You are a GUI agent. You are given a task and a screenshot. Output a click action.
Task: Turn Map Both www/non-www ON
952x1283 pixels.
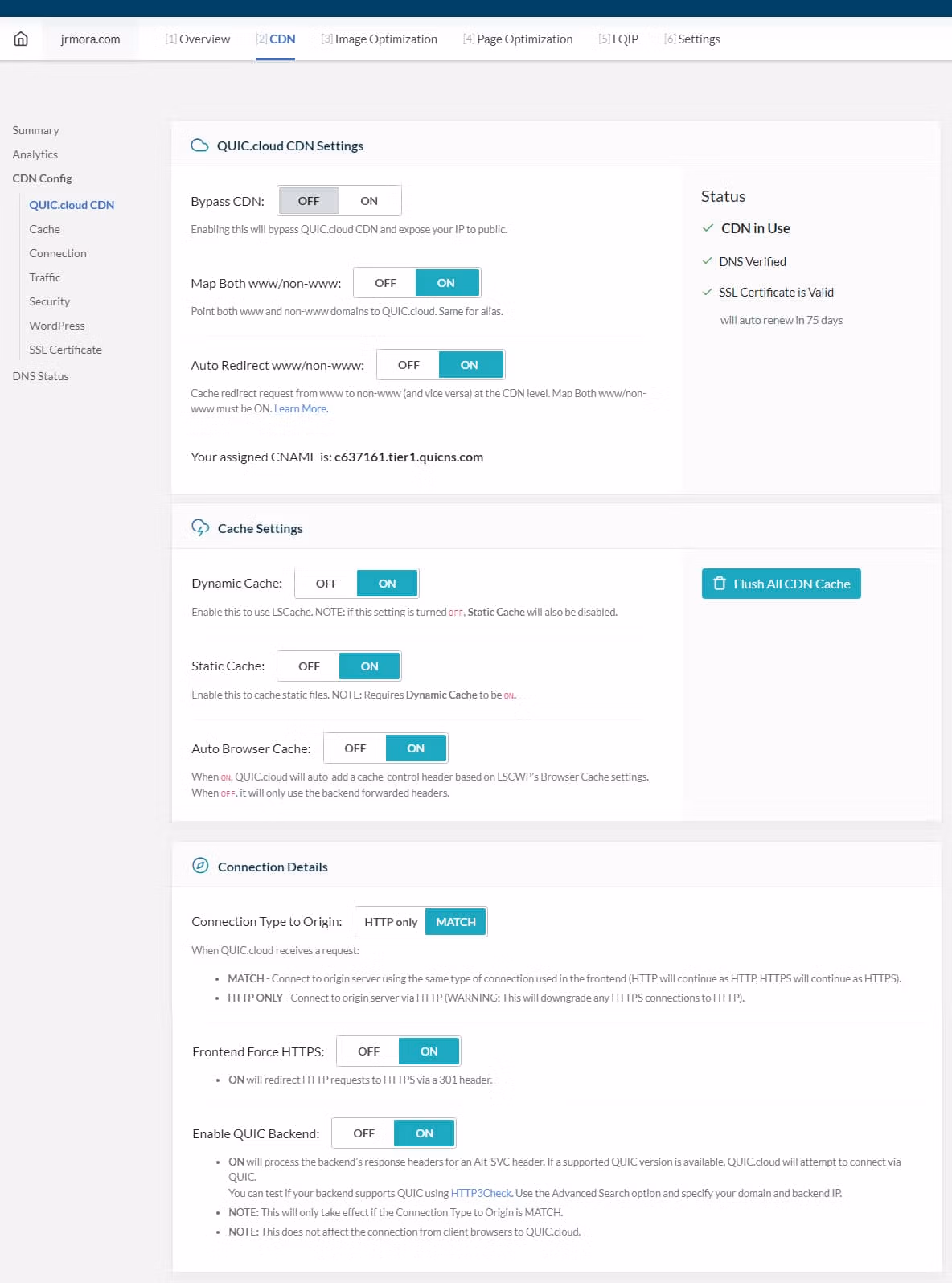446,283
